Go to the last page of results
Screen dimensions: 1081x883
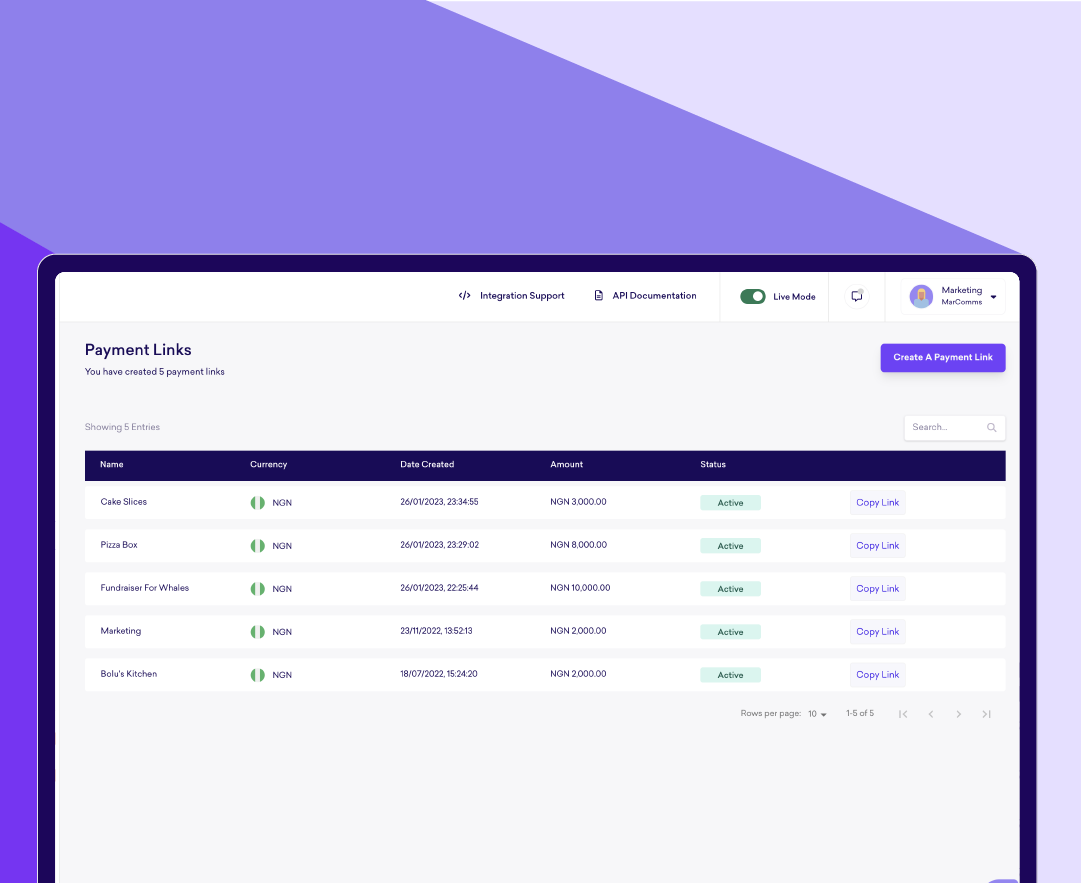coord(987,714)
